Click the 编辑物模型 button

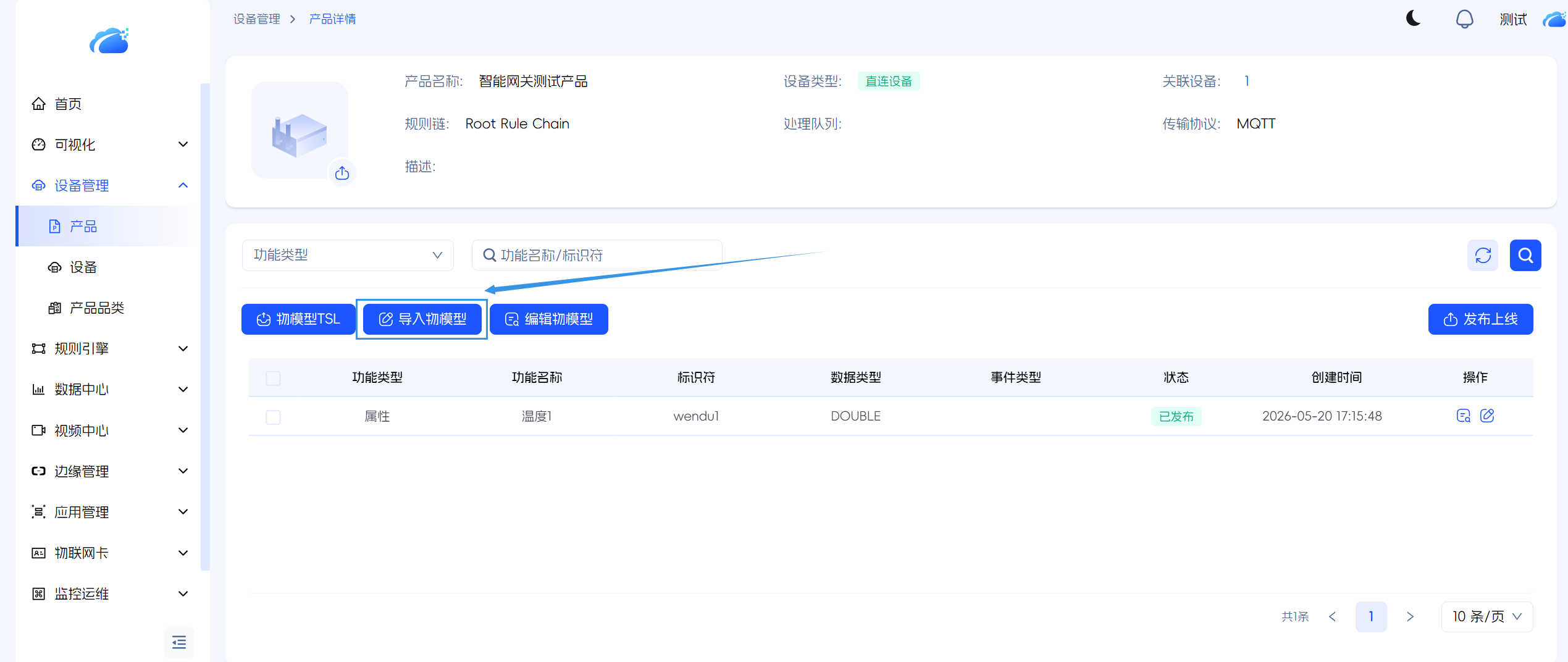point(548,319)
